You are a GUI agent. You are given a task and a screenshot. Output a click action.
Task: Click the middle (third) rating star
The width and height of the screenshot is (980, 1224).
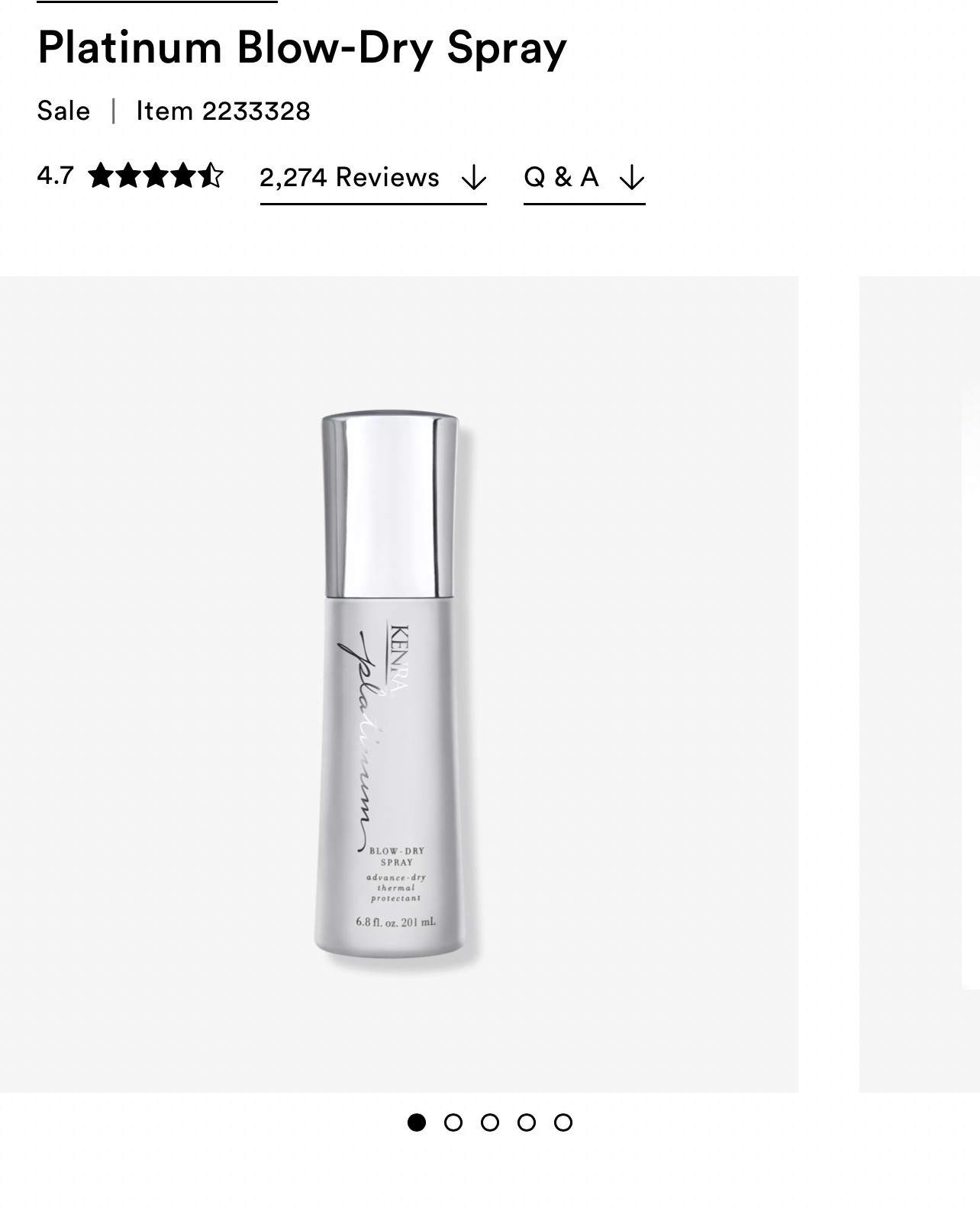click(x=156, y=176)
